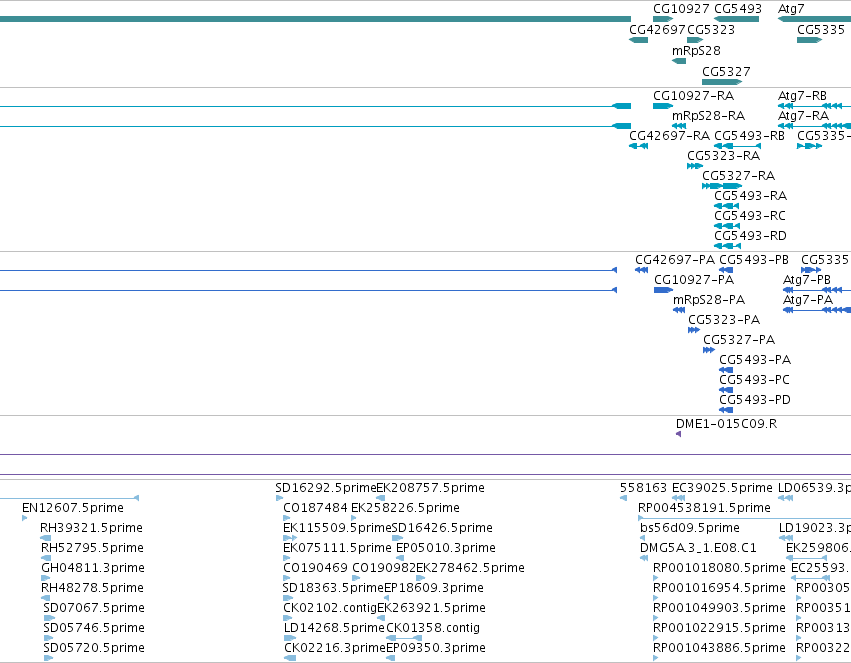Select the CG5493 gene label
The image size is (851, 663).
pyautogui.click(x=738, y=9)
